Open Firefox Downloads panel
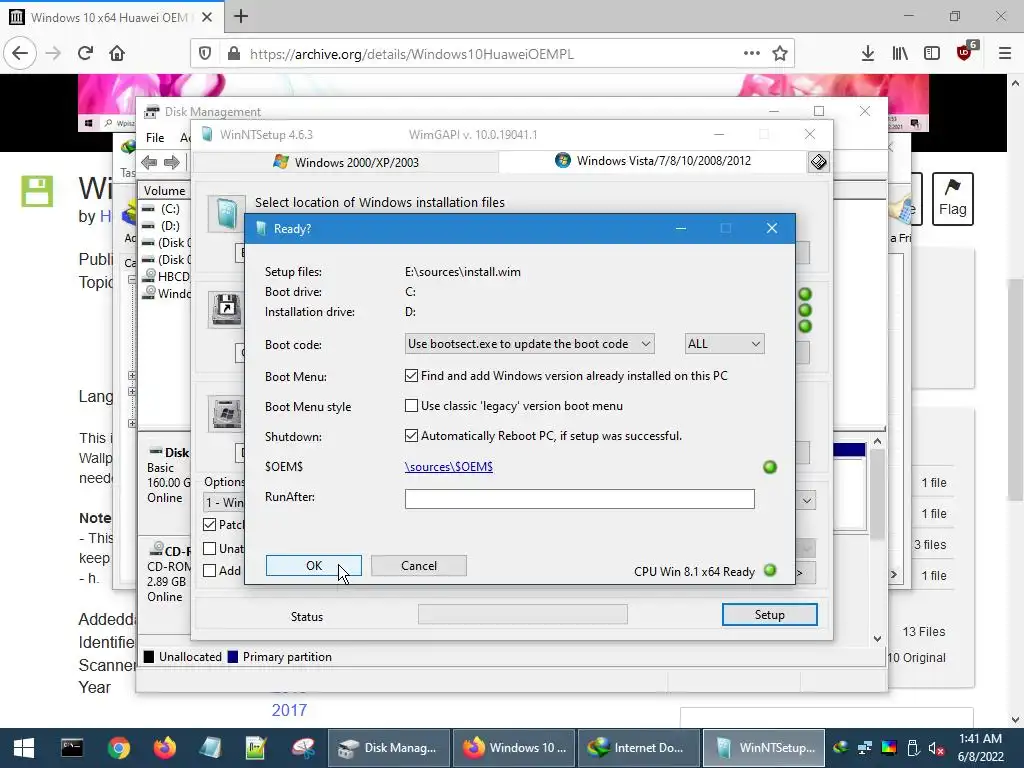This screenshot has height=768, width=1024. click(x=867, y=54)
